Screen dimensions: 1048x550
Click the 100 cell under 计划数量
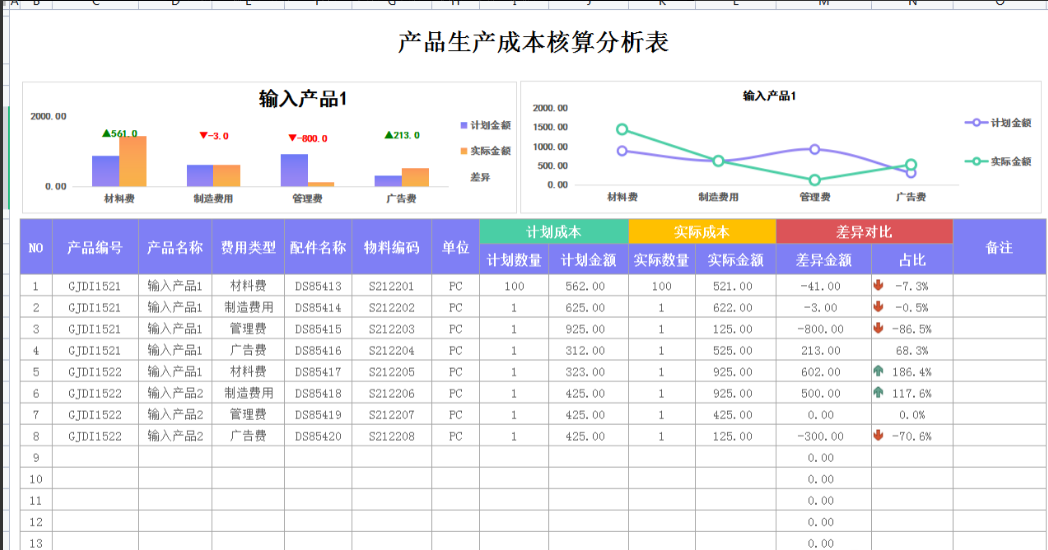[x=514, y=286]
